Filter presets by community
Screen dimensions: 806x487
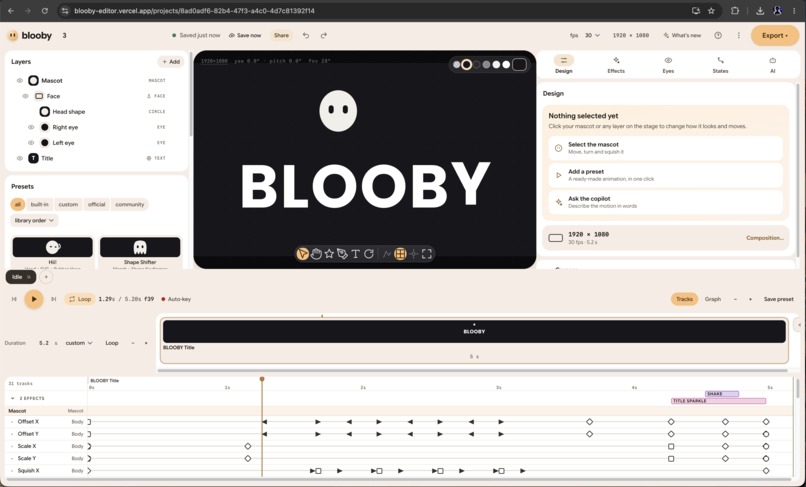[x=130, y=205]
